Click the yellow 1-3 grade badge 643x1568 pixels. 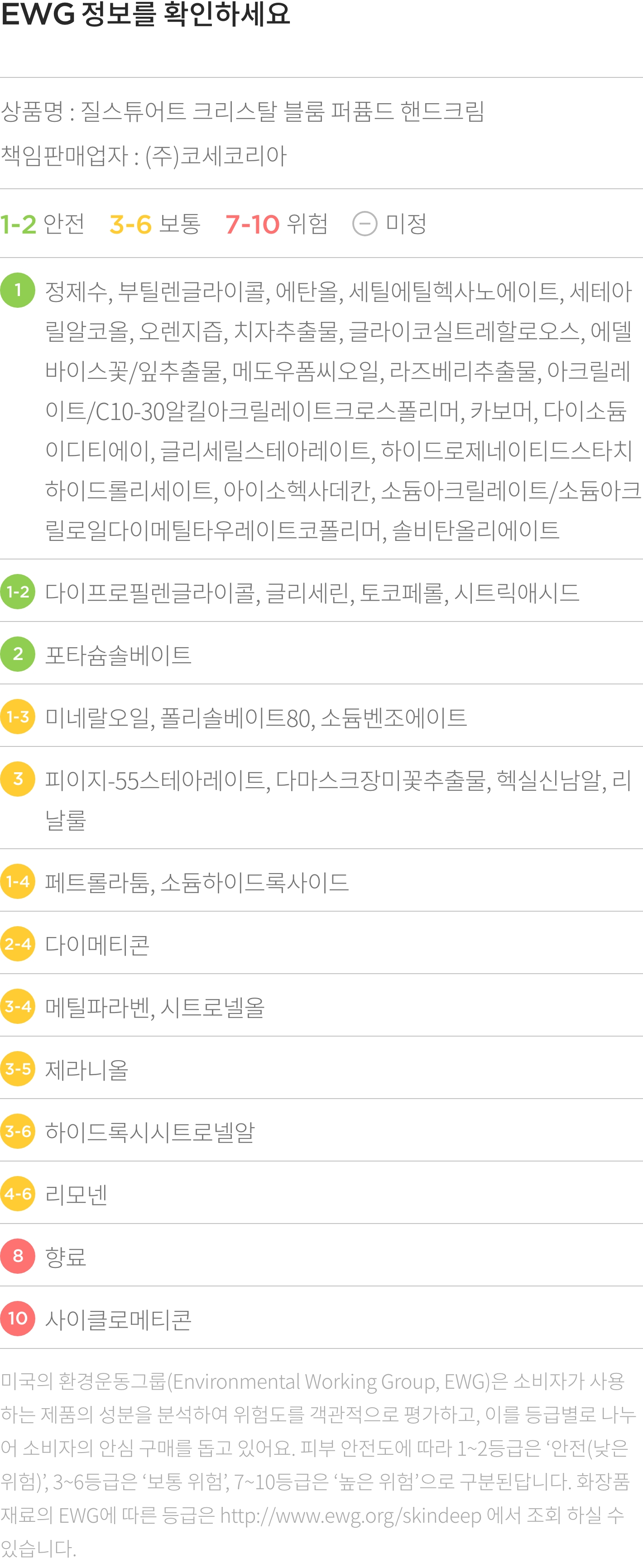(18, 717)
